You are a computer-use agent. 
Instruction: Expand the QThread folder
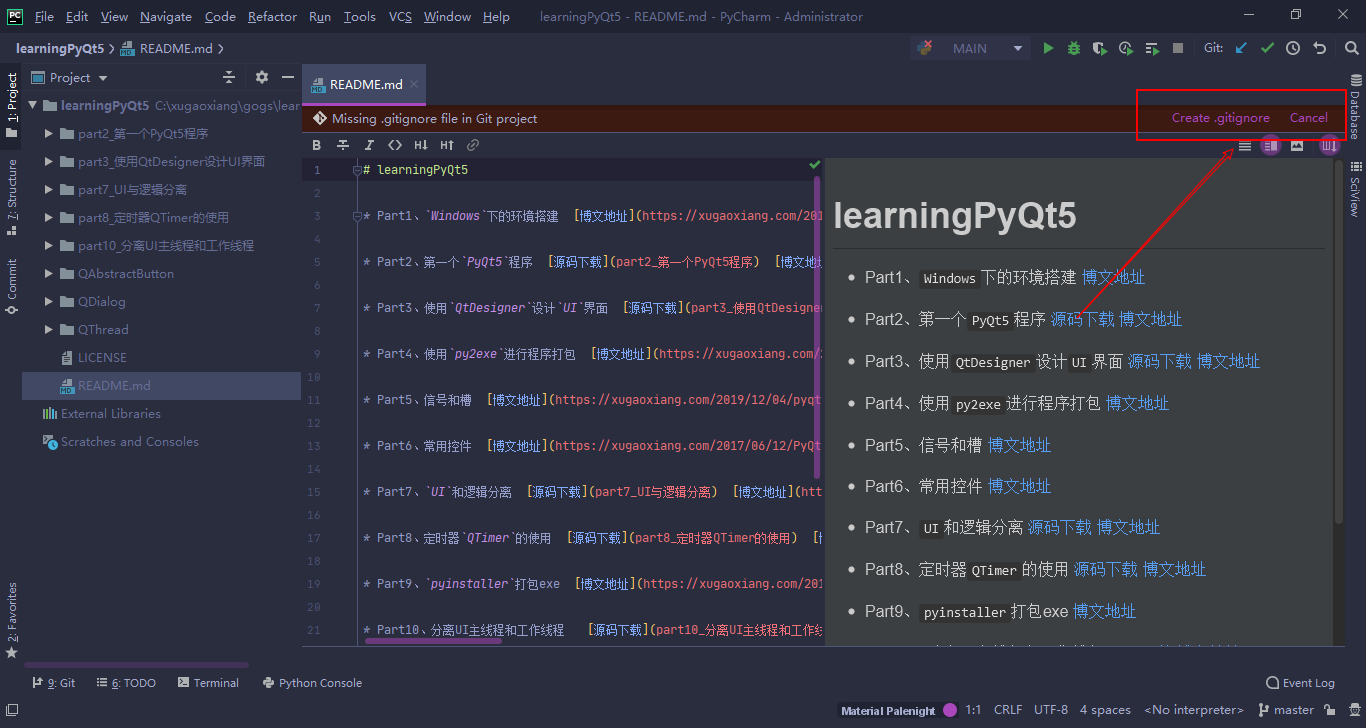[49, 329]
